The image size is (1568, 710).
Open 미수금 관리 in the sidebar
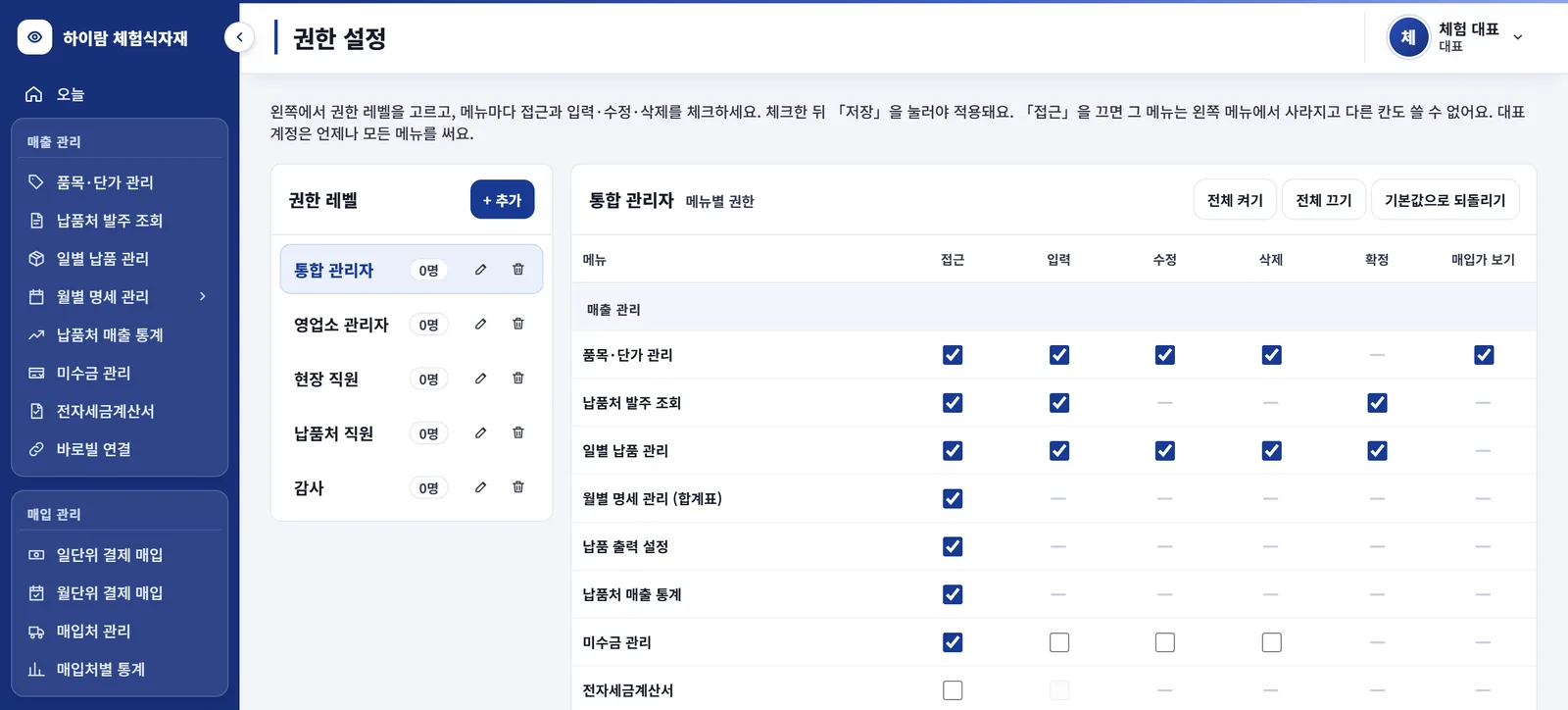point(120,374)
